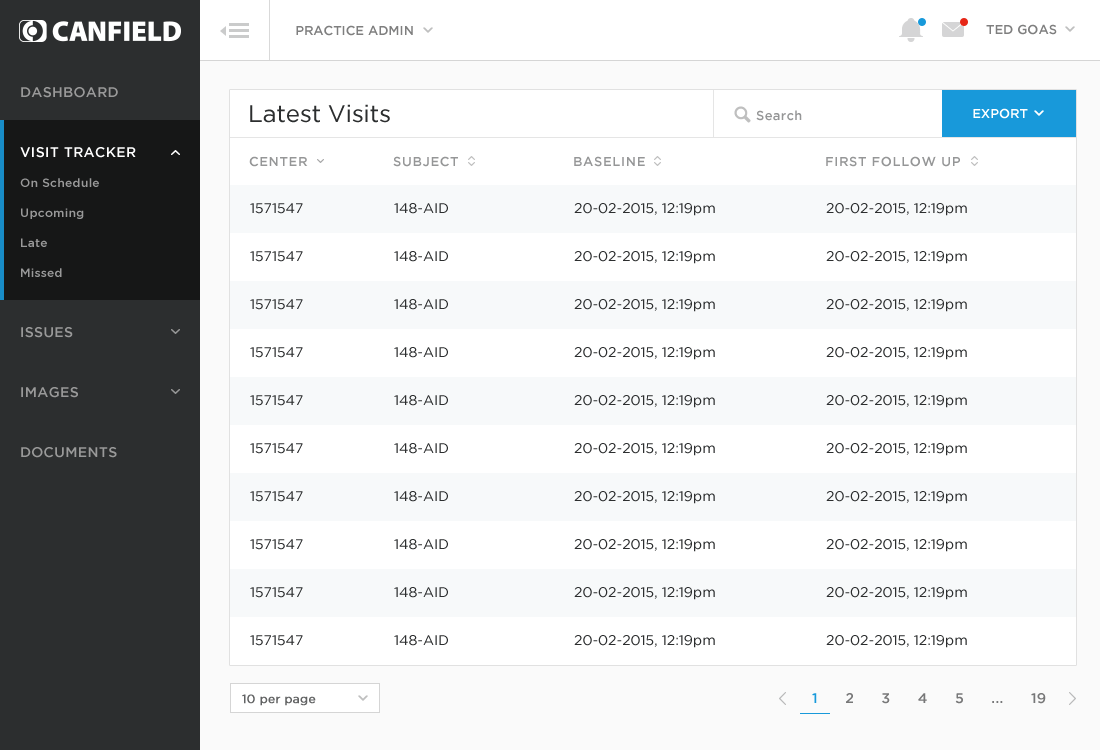
Task: Click the Canfield logo
Action: (x=100, y=31)
